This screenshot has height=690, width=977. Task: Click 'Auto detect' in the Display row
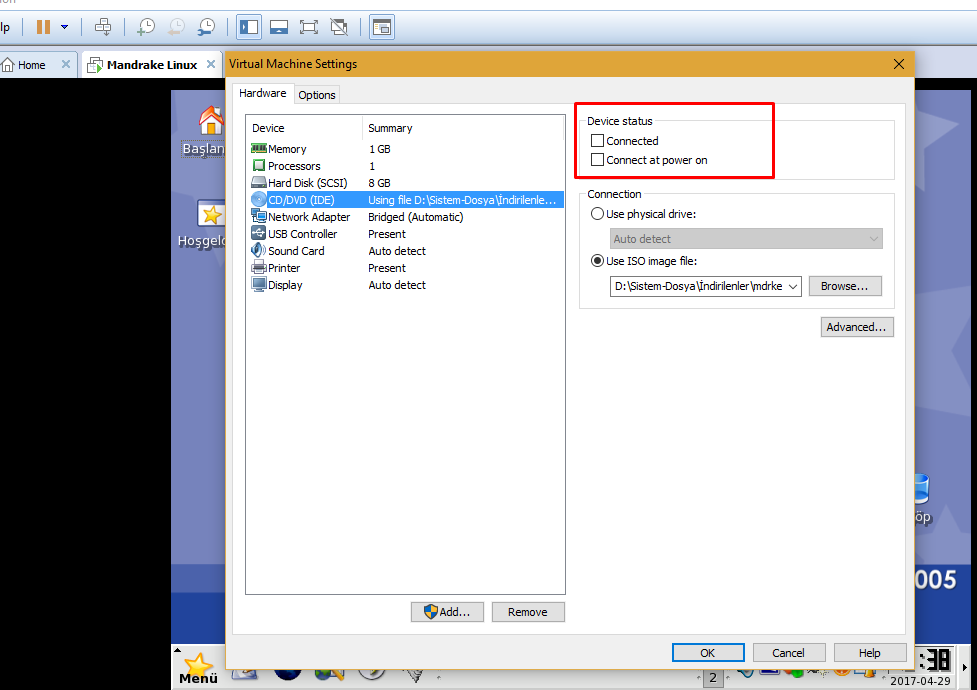click(x=397, y=285)
